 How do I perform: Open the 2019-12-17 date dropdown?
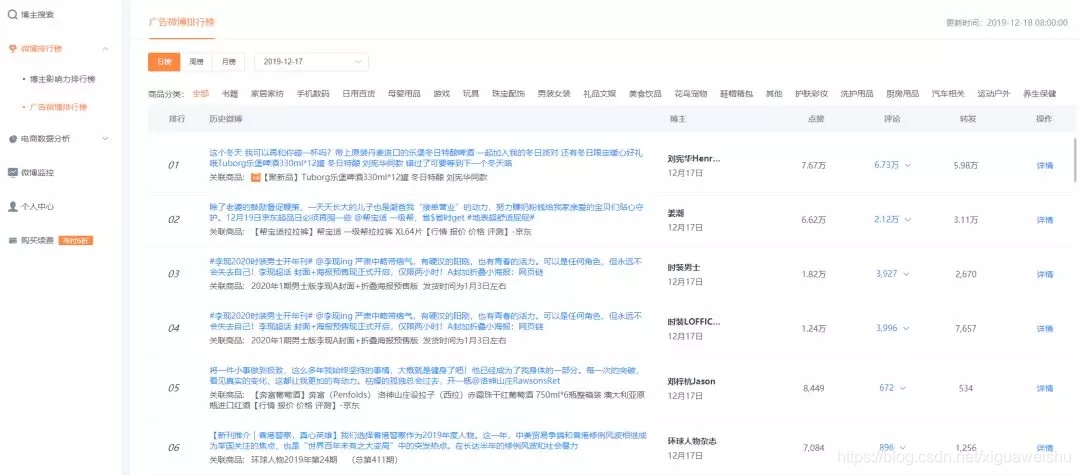tap(311, 61)
